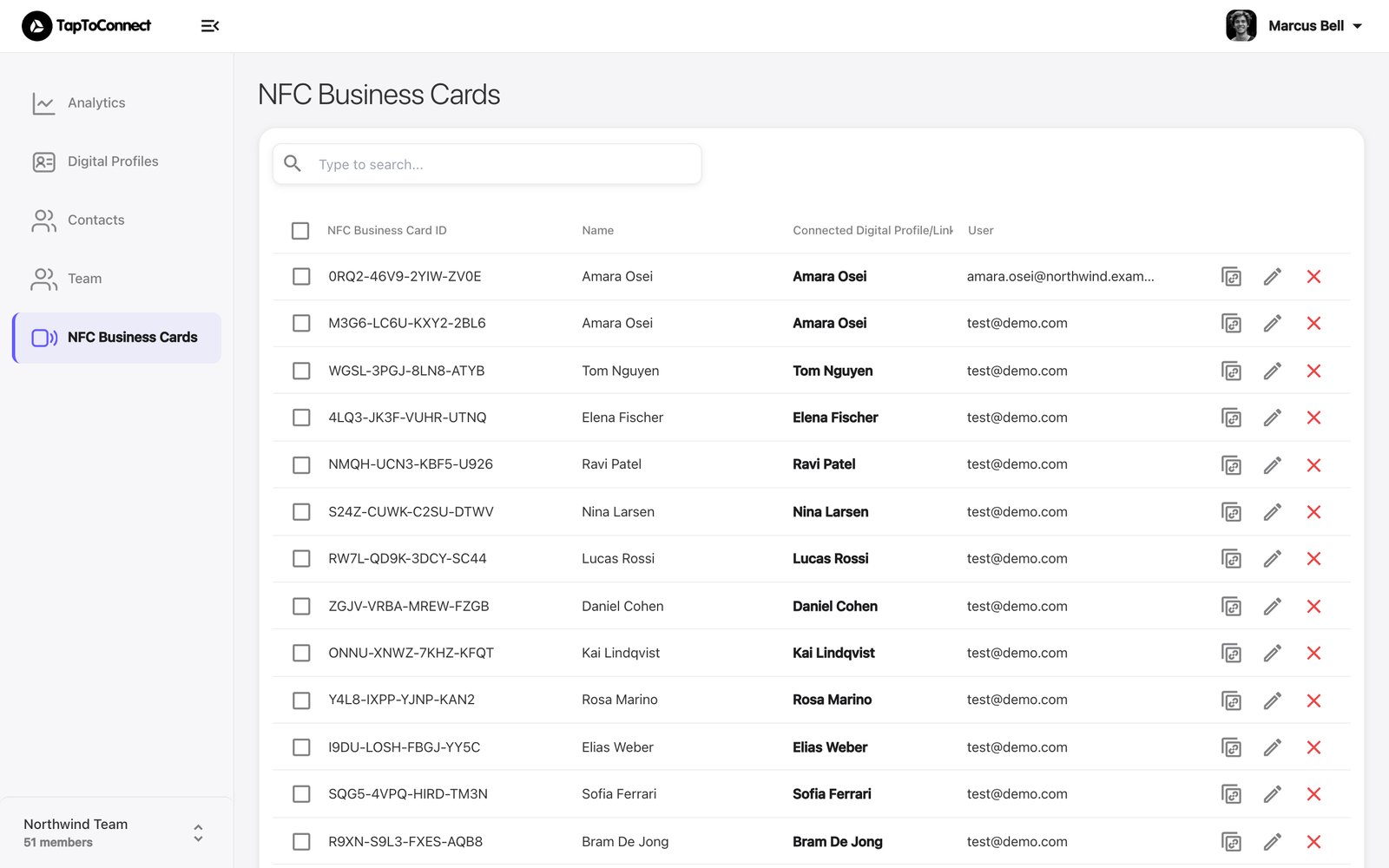Check the 0RQ2-46V9-2YIW-ZV0E row checkbox
This screenshot has width=1389, height=868.
301,276
